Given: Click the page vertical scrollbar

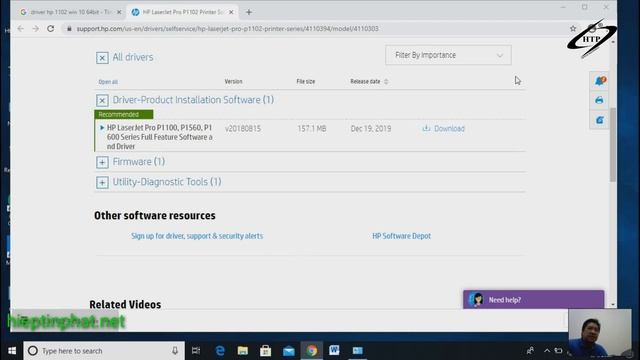Looking at the screenshot, I should tap(613, 145).
